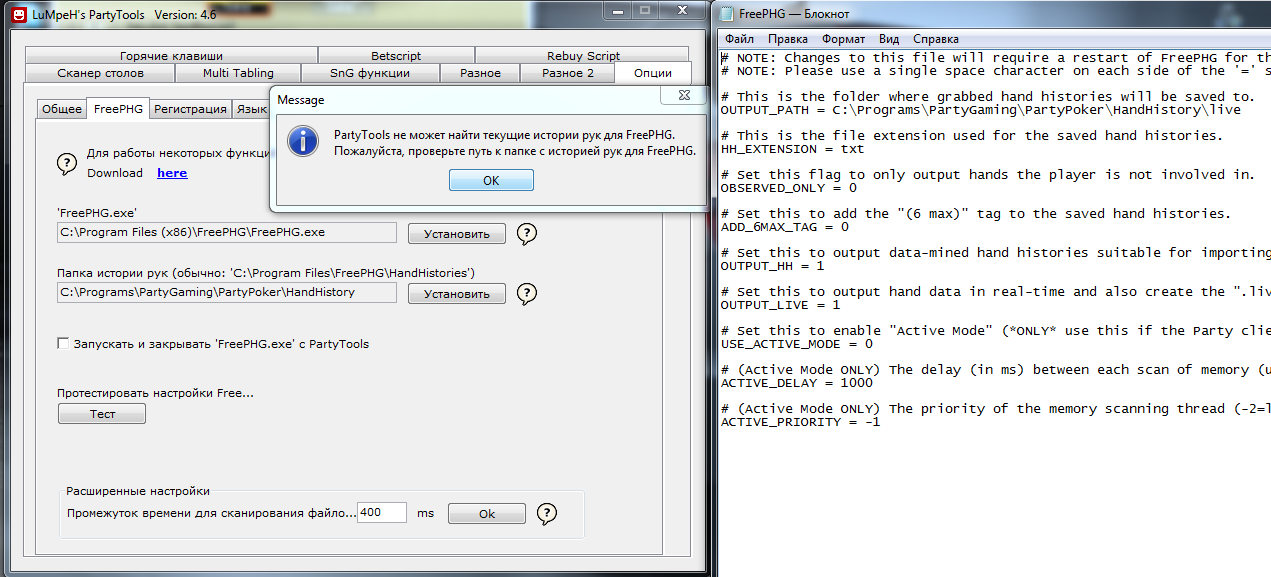1271x577 pixels.
Task: Click the help icon next to scan interval Ok
Action: [x=546, y=513]
